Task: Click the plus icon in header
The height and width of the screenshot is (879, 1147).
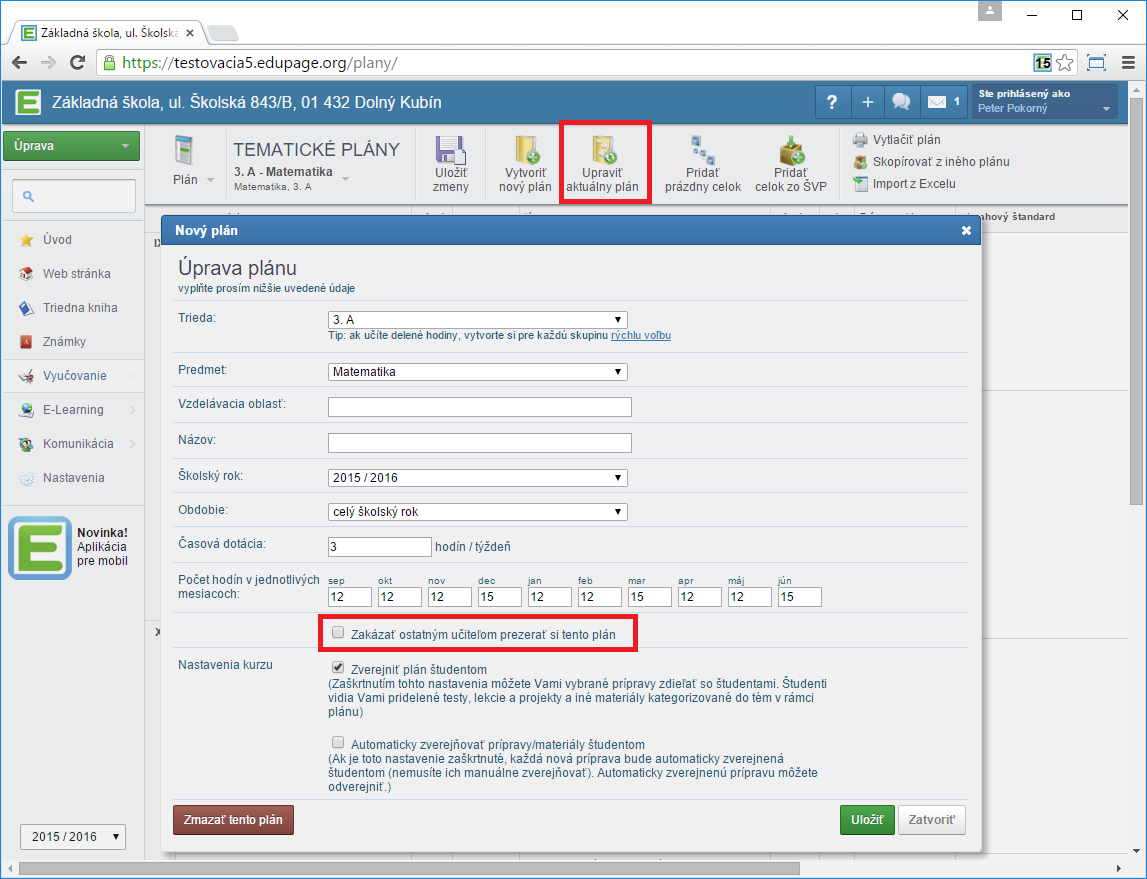Action: coord(867,102)
